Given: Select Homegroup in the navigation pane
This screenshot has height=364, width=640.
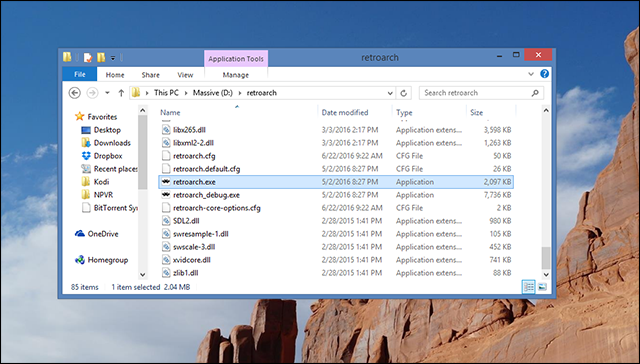Looking at the screenshot, I should [108, 260].
